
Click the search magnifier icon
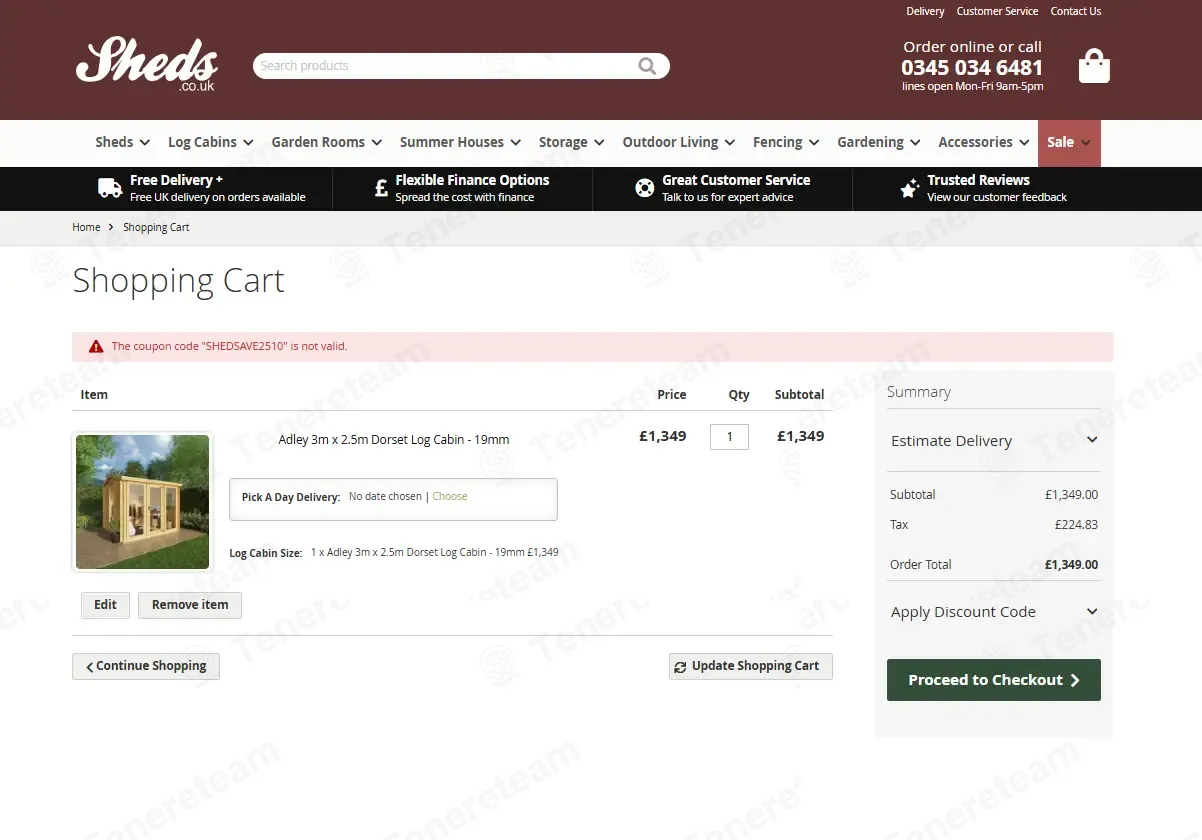[x=647, y=66]
